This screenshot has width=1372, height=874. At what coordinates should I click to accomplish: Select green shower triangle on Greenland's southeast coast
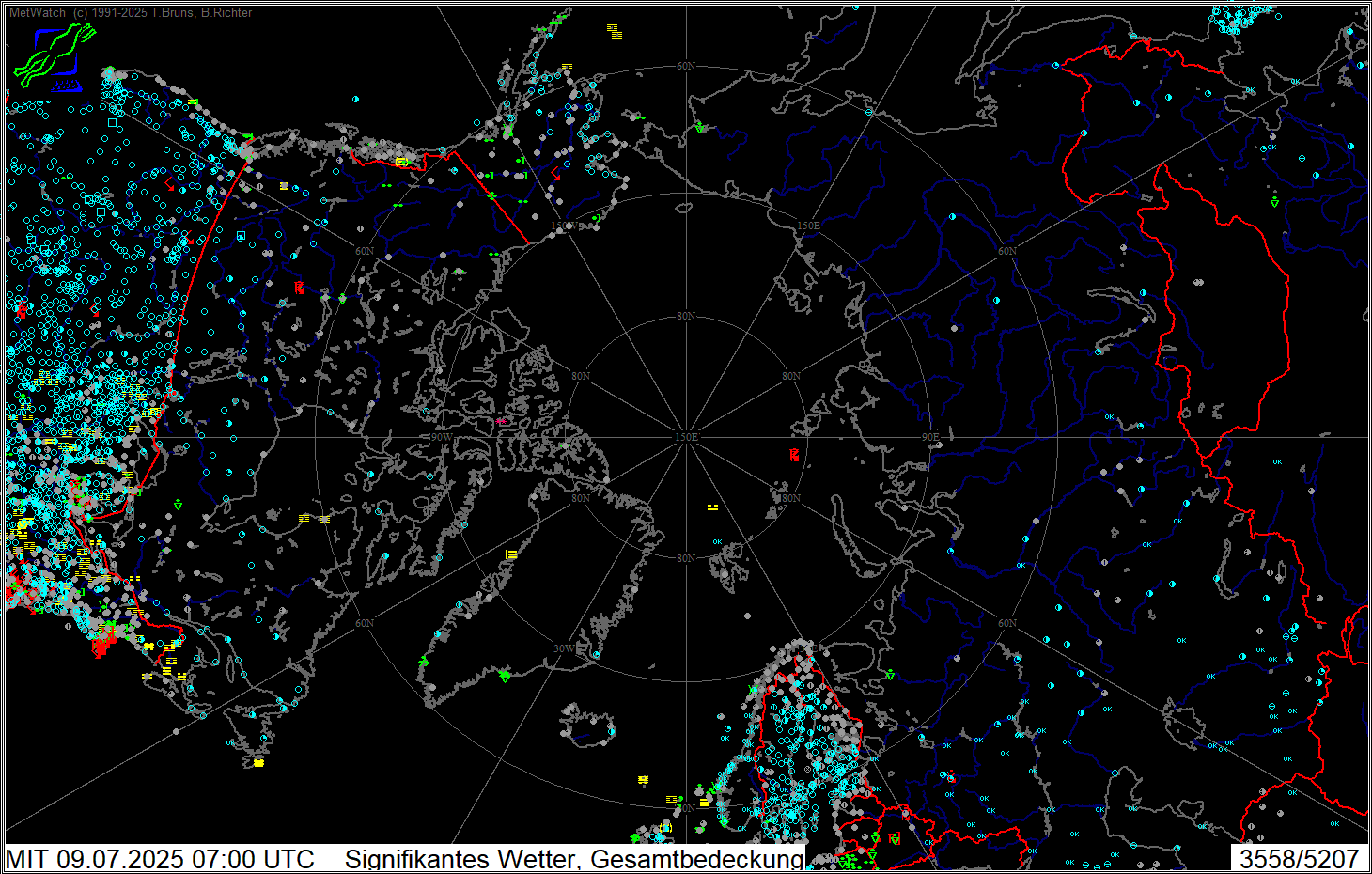505,676
